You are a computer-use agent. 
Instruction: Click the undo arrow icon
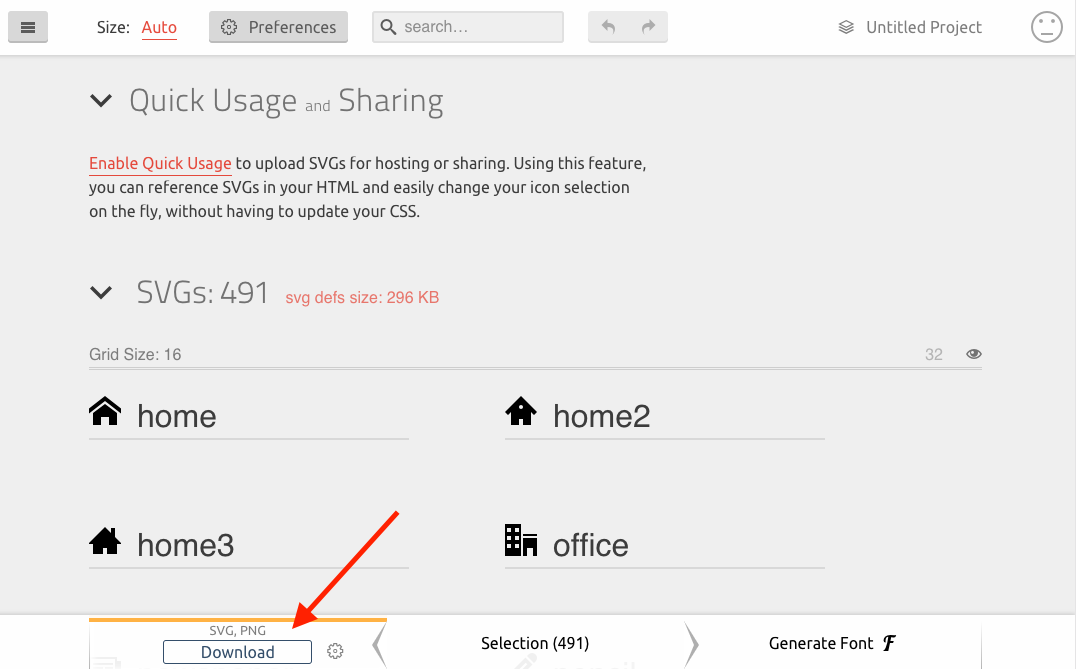[x=608, y=27]
